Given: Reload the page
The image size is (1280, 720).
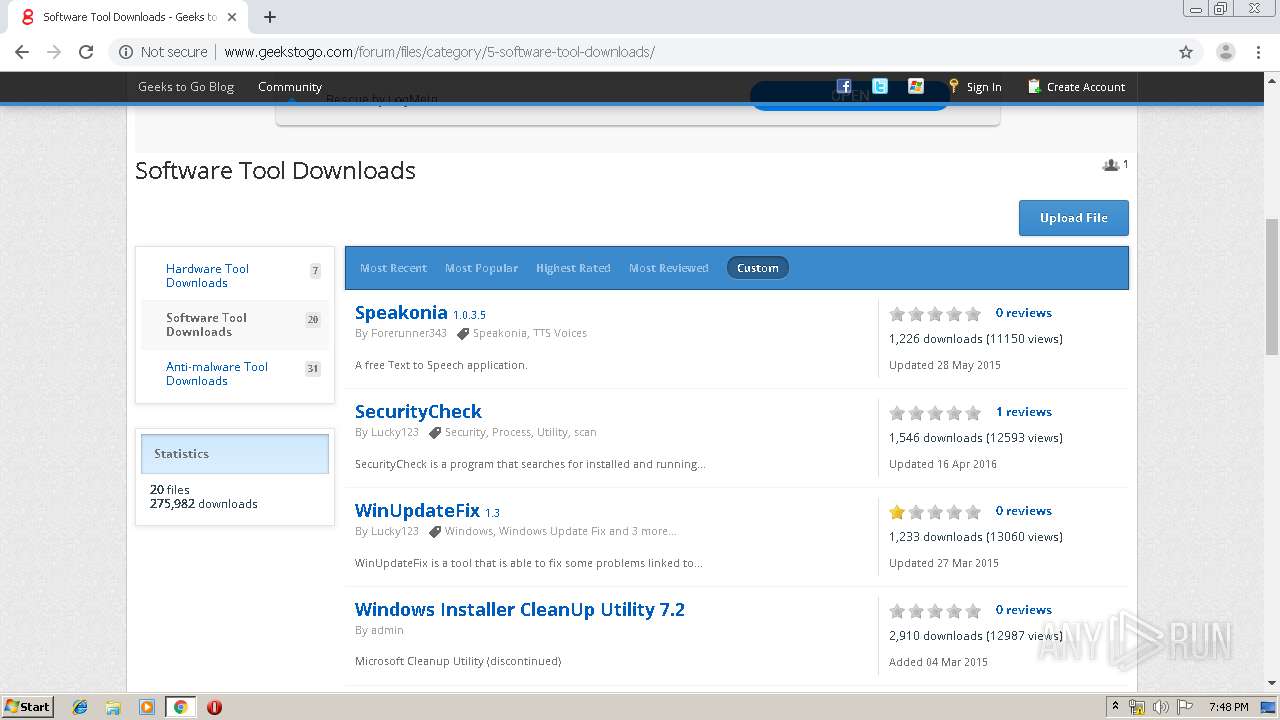Looking at the screenshot, I should tap(86, 52).
